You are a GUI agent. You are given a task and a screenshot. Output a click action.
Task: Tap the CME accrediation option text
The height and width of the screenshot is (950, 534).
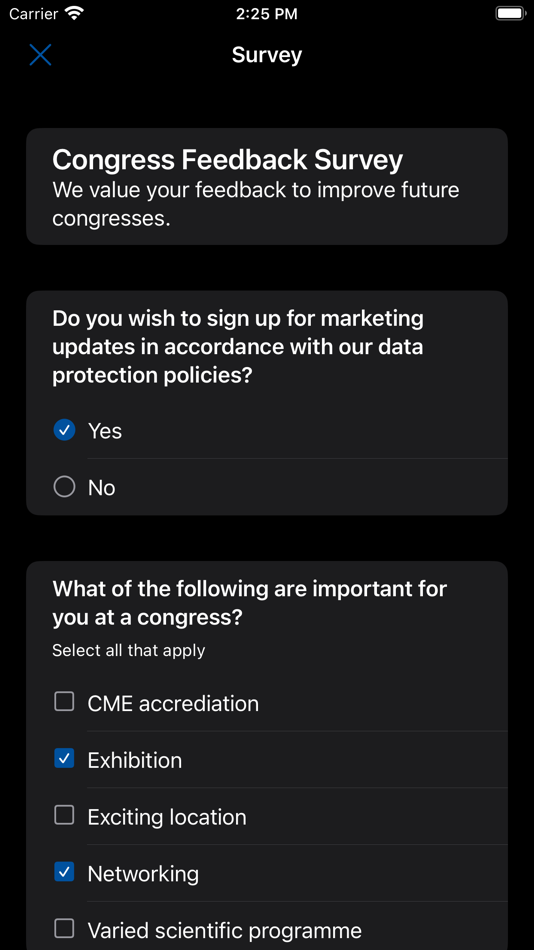(173, 703)
